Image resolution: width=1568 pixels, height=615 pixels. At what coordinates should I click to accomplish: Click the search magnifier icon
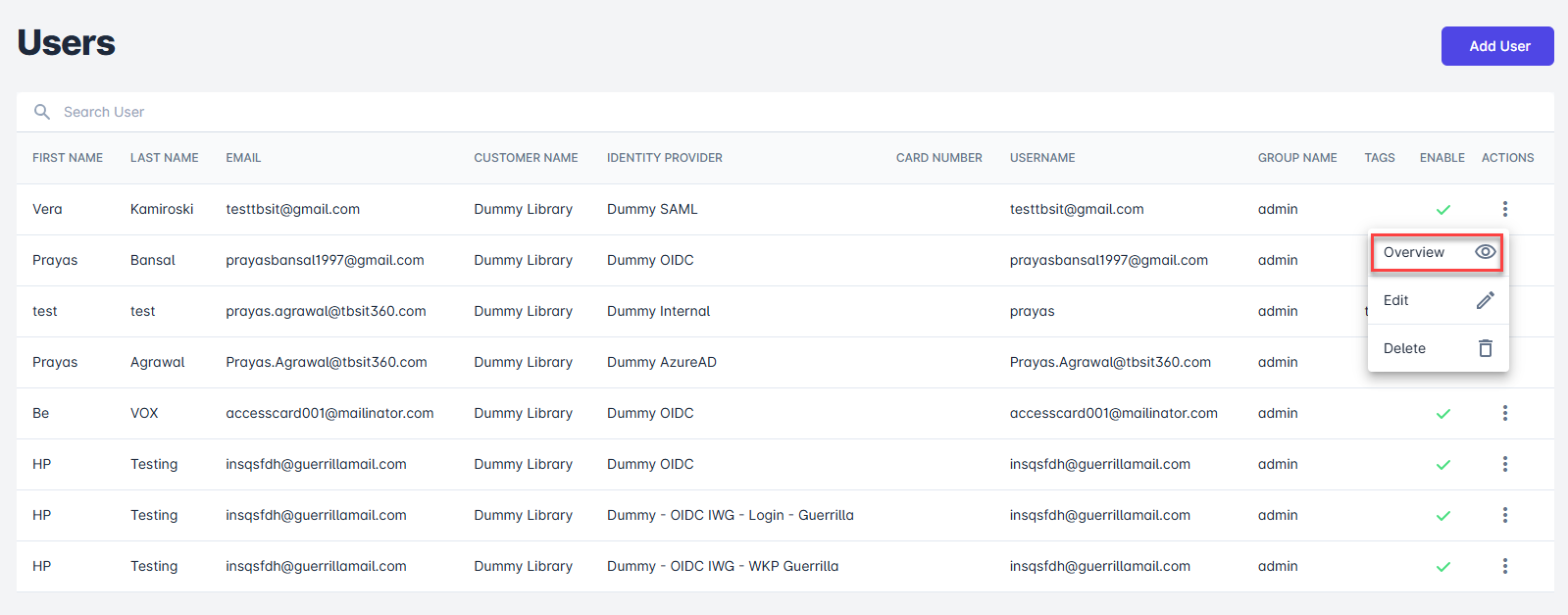[x=42, y=112]
